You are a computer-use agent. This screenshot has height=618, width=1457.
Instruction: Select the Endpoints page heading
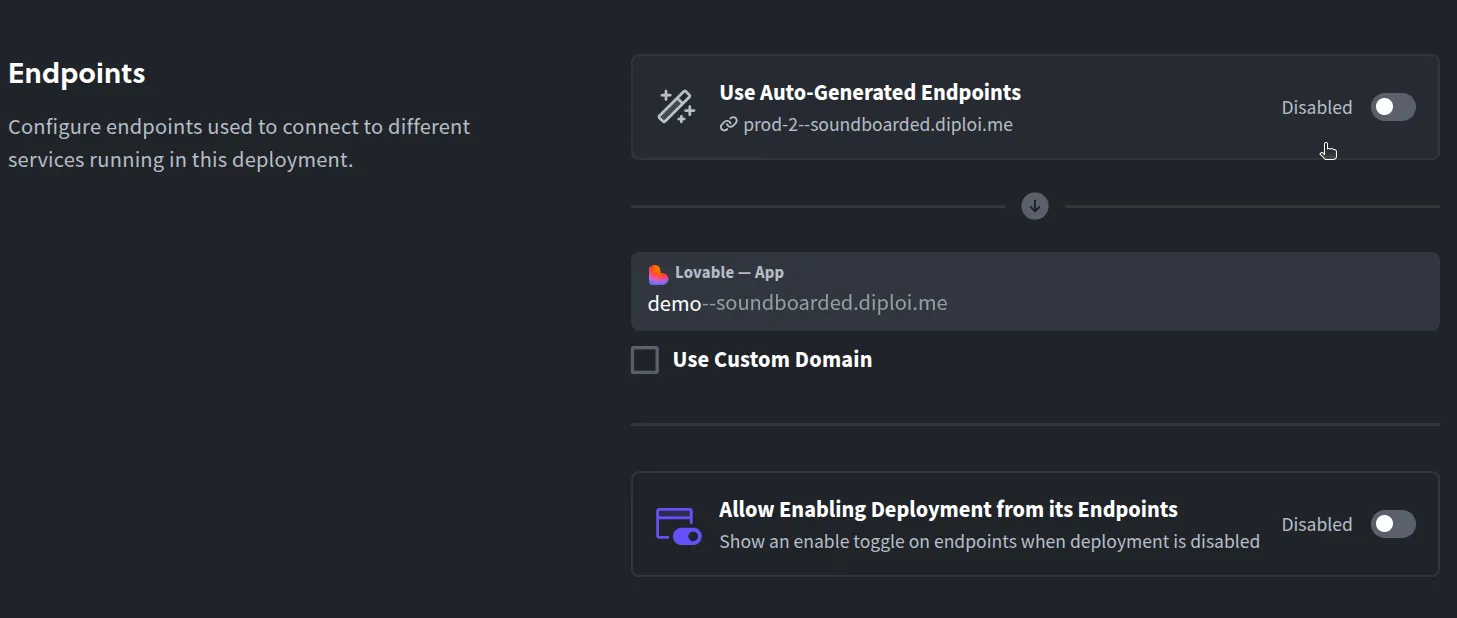click(x=76, y=73)
